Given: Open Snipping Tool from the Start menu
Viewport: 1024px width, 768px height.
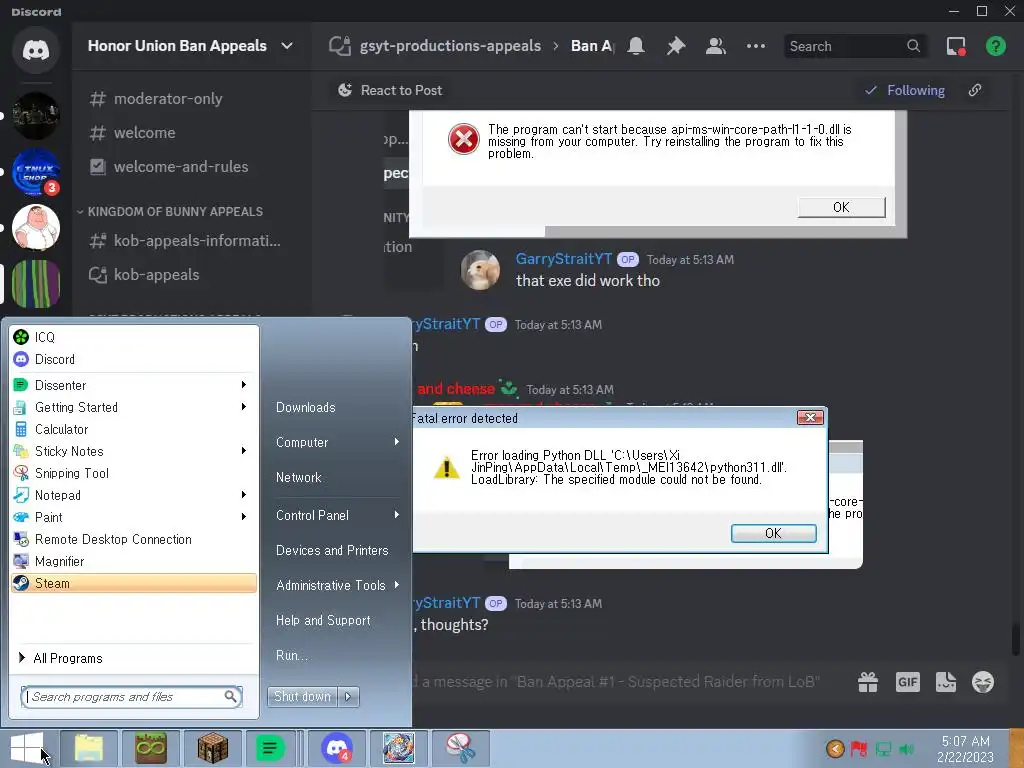Looking at the screenshot, I should (134, 473).
